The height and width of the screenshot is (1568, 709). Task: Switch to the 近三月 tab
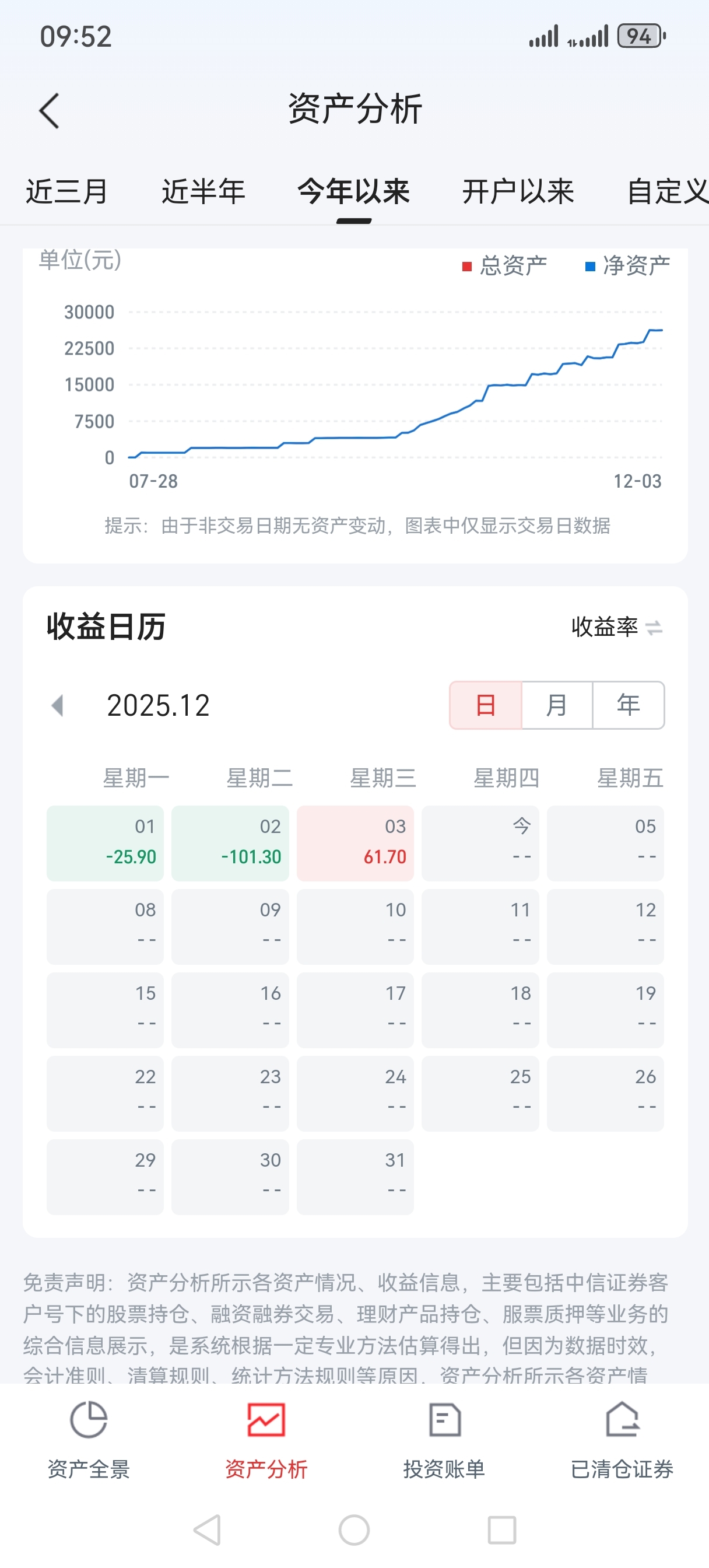(66, 192)
